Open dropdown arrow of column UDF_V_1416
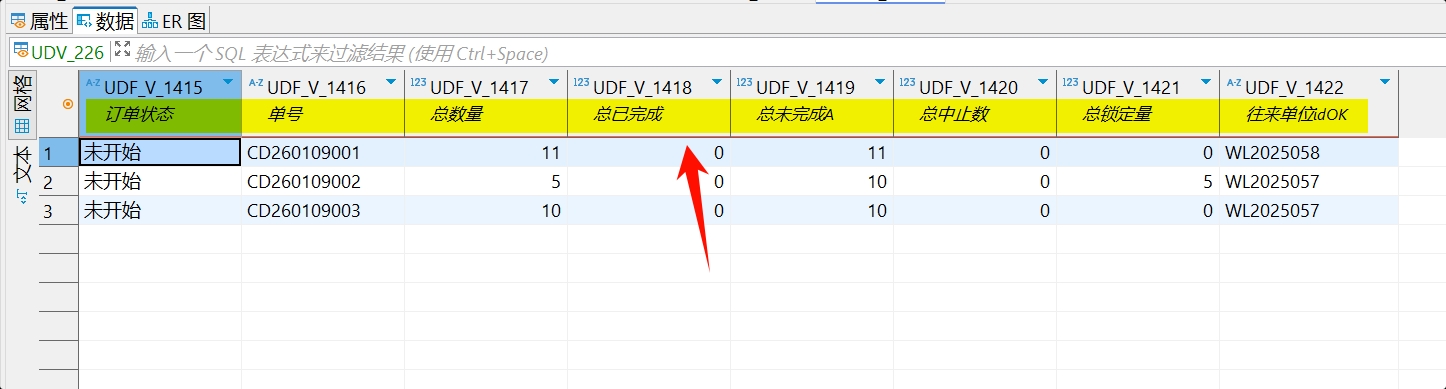The image size is (1446, 389). pos(392,83)
